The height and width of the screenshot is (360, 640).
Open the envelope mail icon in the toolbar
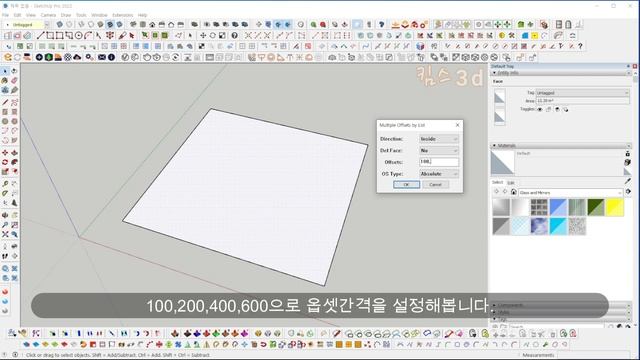pos(102,57)
